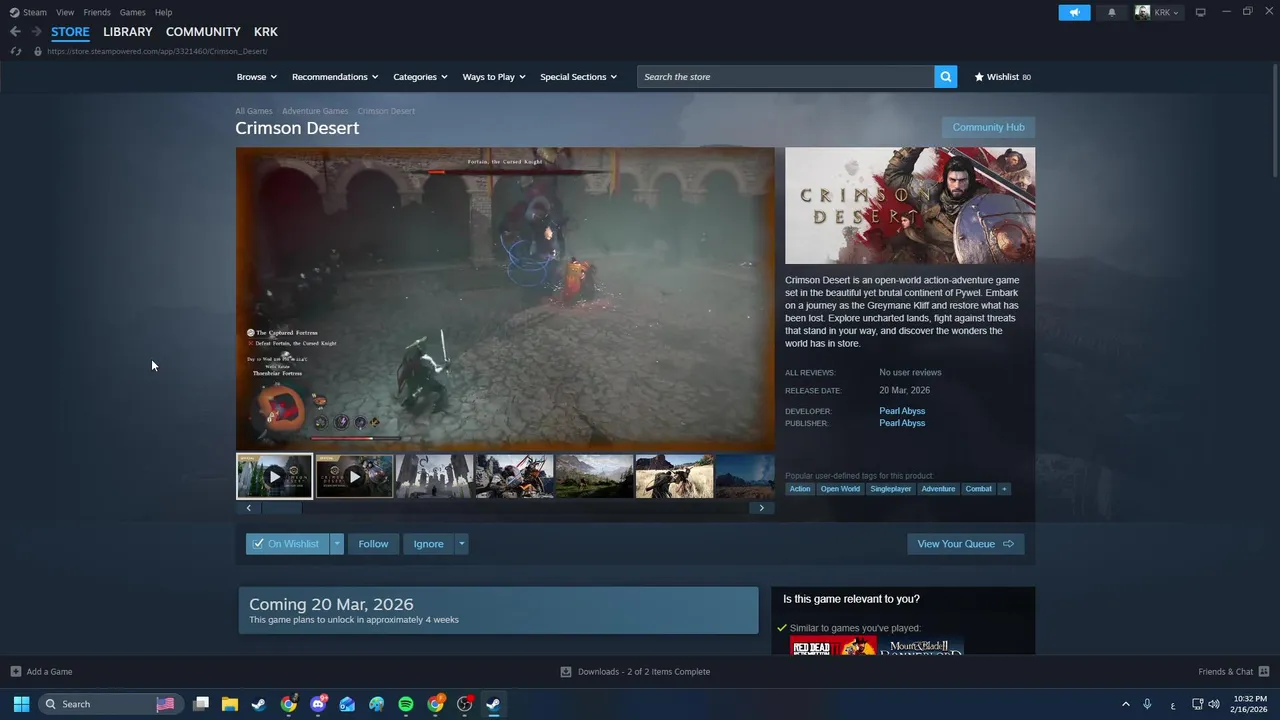Expand the Browse menu
This screenshot has height=720, width=1280.
[x=256, y=77]
